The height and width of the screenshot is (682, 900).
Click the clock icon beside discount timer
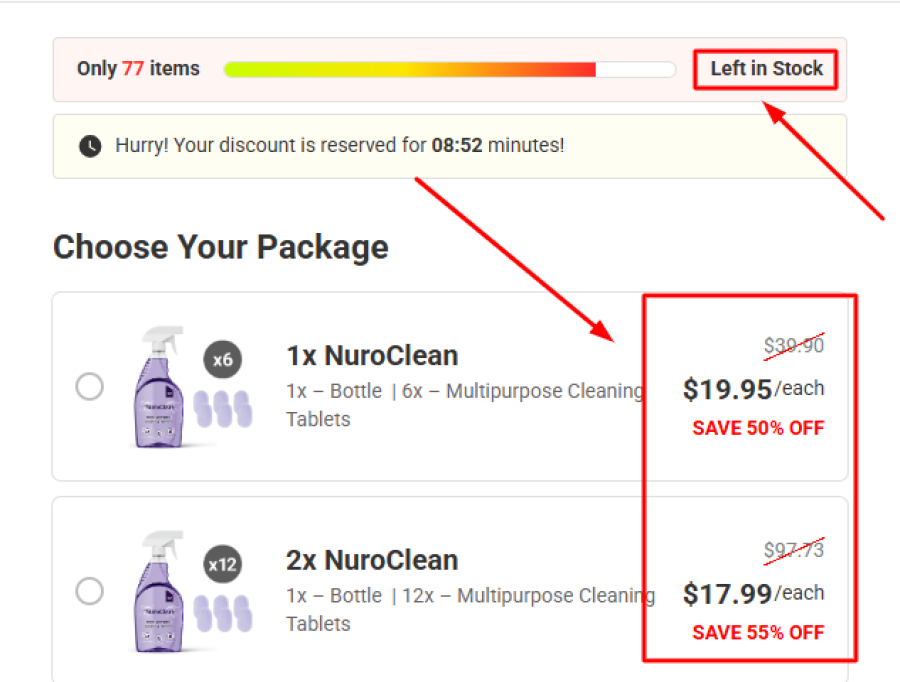click(x=90, y=146)
